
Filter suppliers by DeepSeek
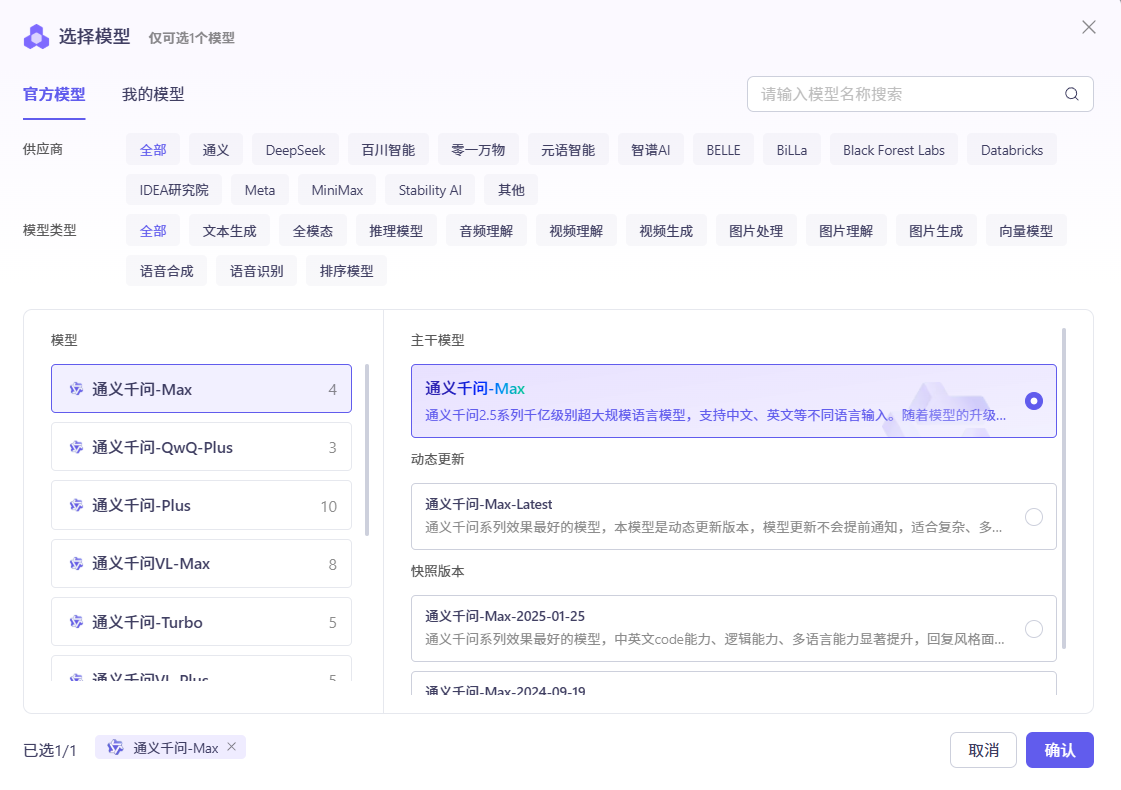tap(295, 149)
